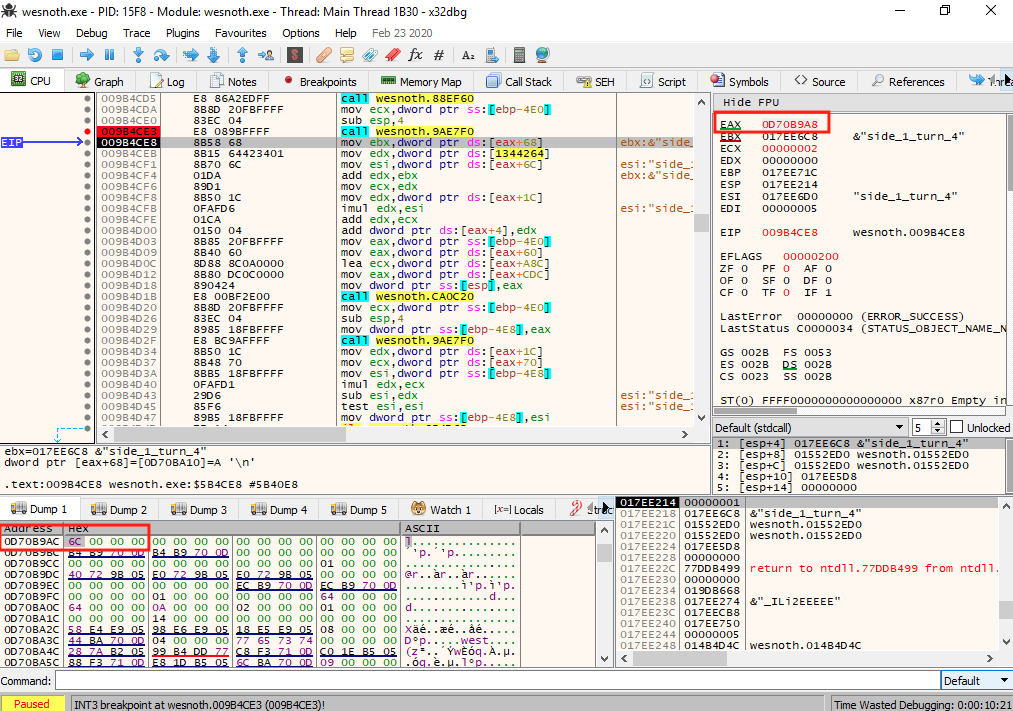Open the Intermodular calls icon
Screen dimensions: 1013x711
(492, 55)
